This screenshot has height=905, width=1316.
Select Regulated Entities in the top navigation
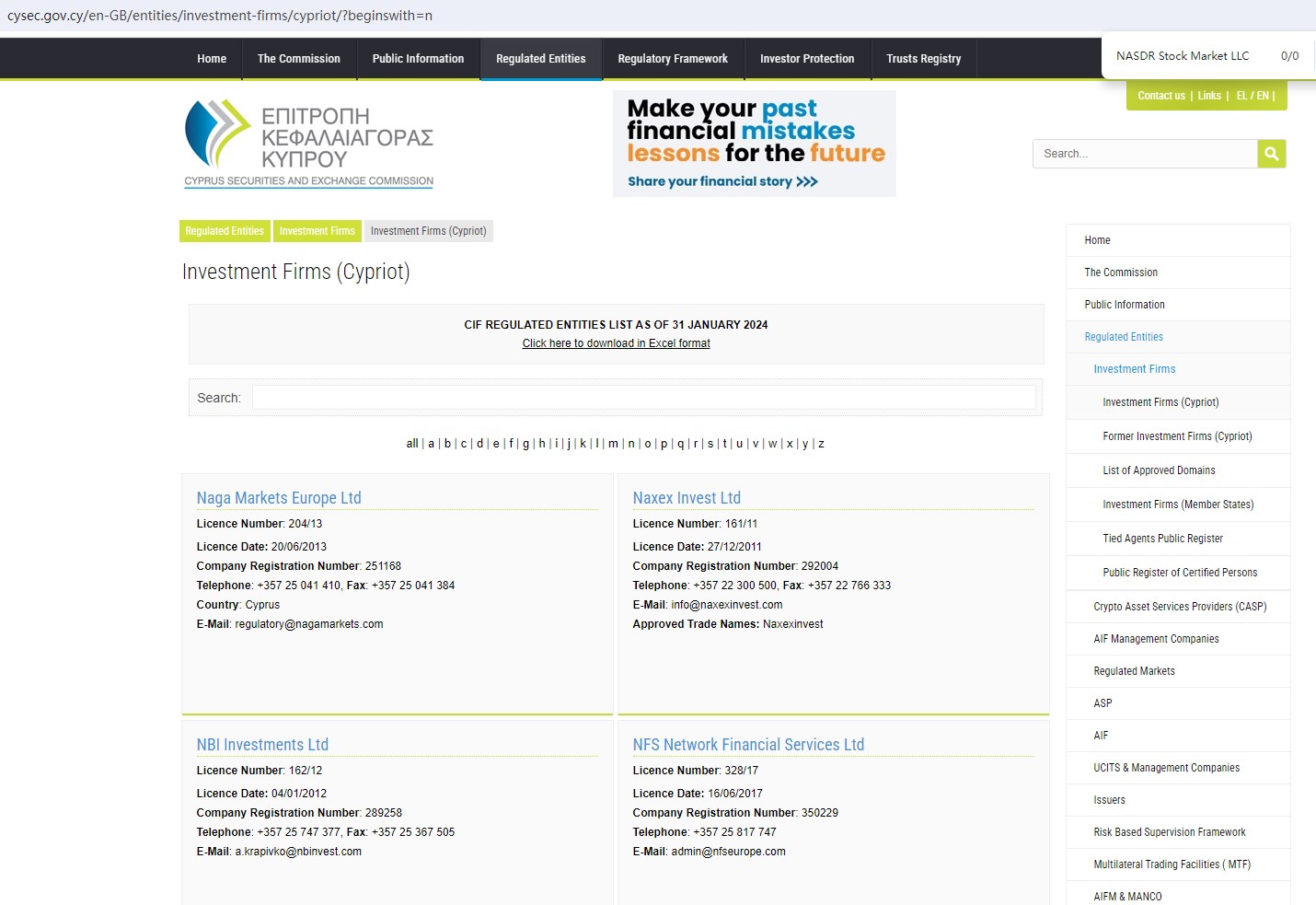(541, 59)
